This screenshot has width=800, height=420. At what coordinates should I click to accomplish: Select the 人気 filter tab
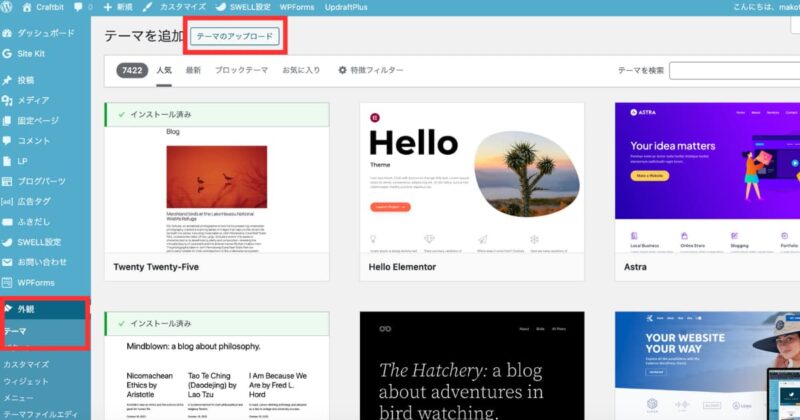(x=164, y=70)
